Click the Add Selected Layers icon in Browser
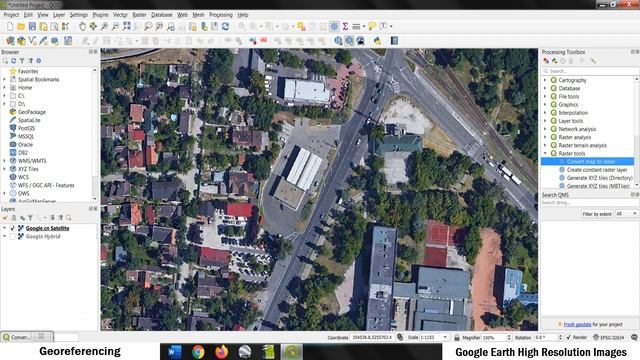Viewport: 640px width, 360px height. tap(5, 61)
